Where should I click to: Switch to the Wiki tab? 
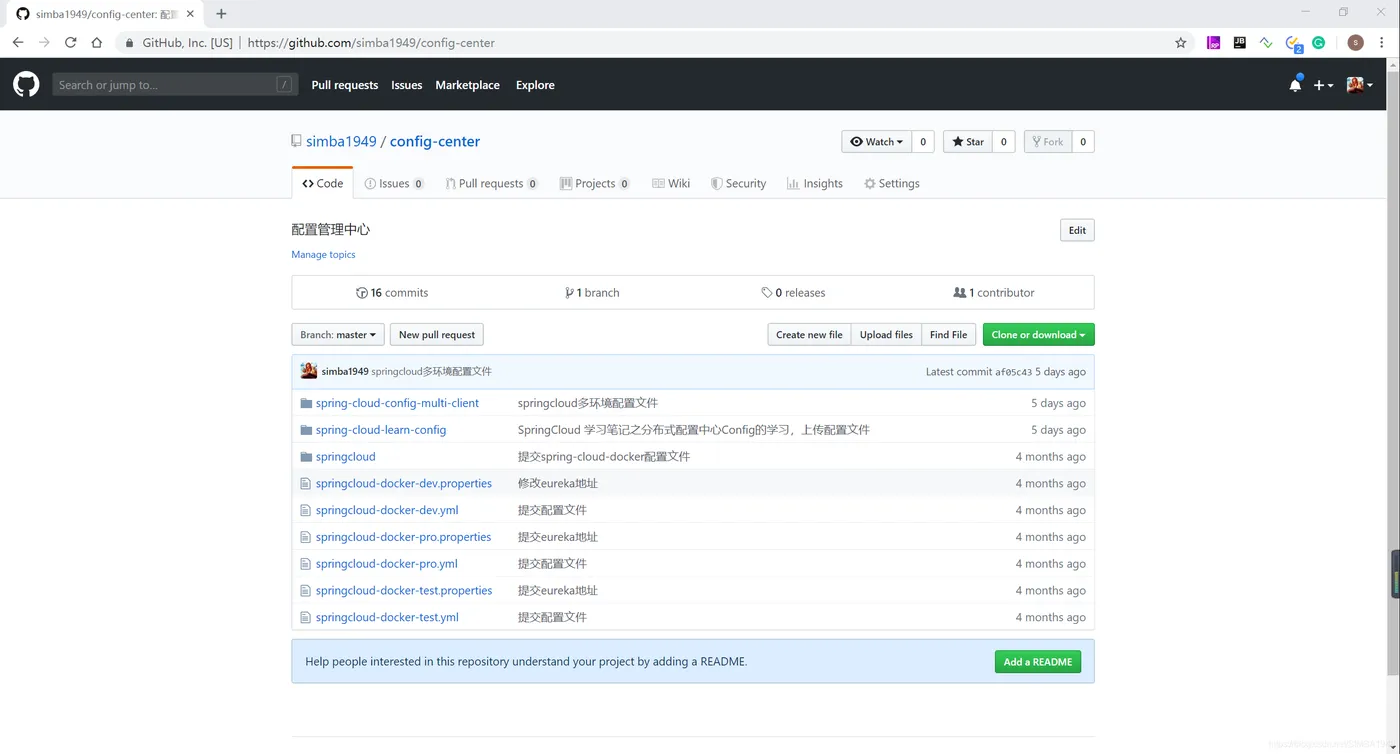[x=671, y=183]
